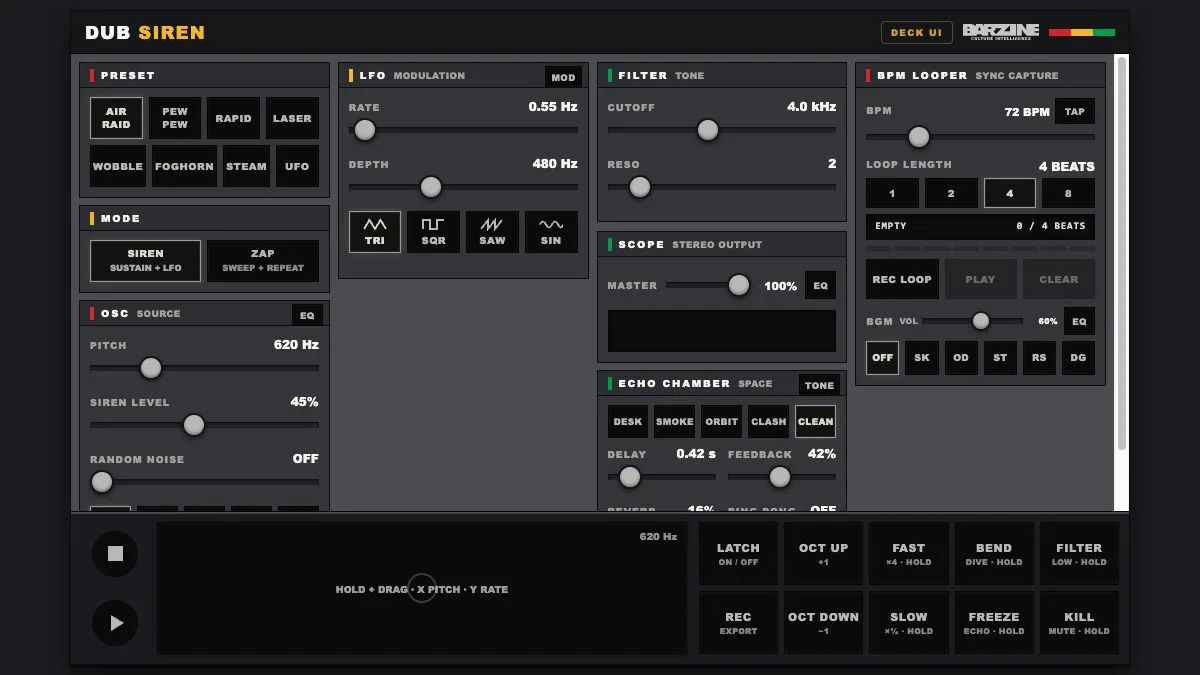Adjust the echo DELAY slider

tap(662, 477)
